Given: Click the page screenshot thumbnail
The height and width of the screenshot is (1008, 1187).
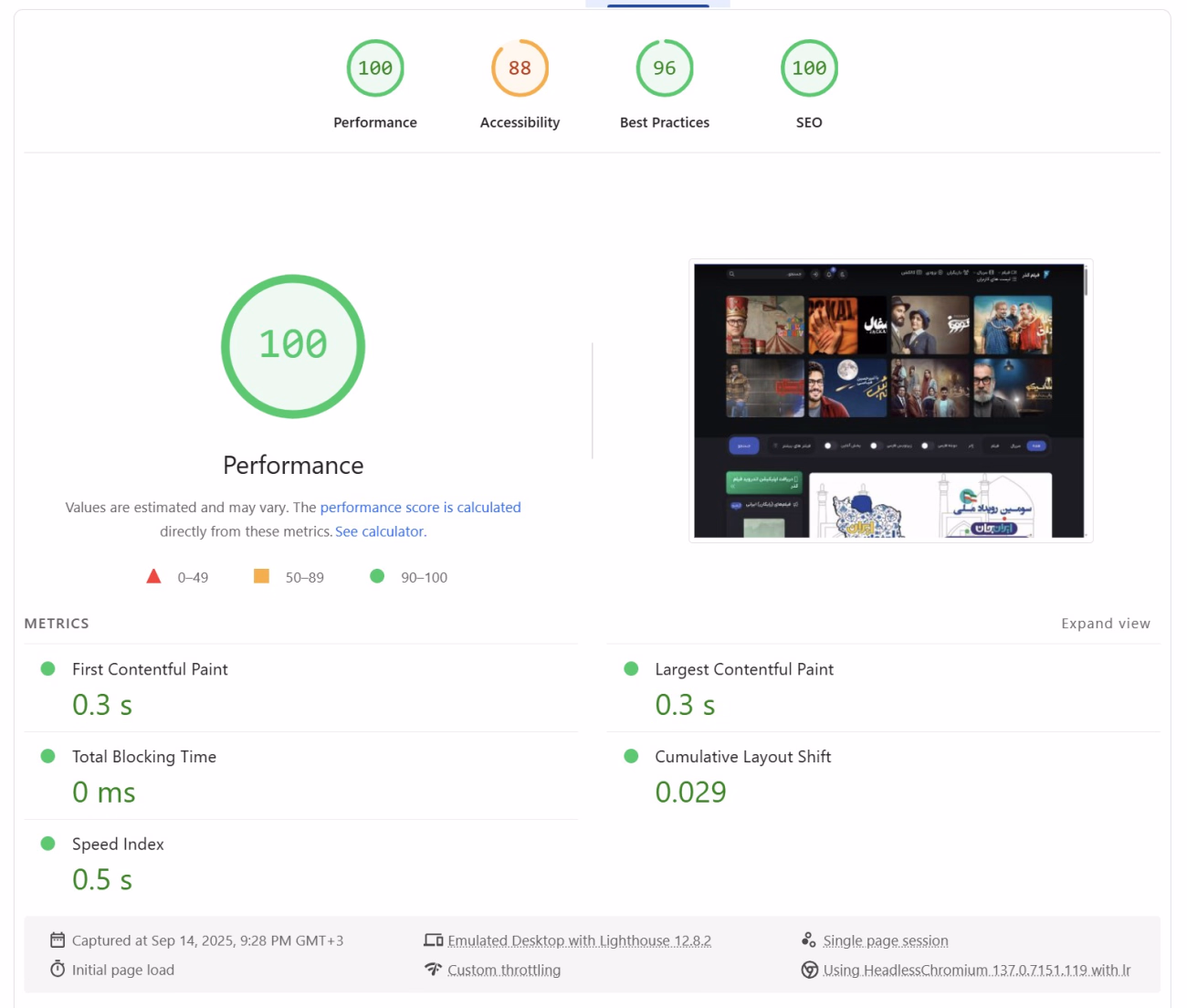Looking at the screenshot, I should click(x=890, y=401).
